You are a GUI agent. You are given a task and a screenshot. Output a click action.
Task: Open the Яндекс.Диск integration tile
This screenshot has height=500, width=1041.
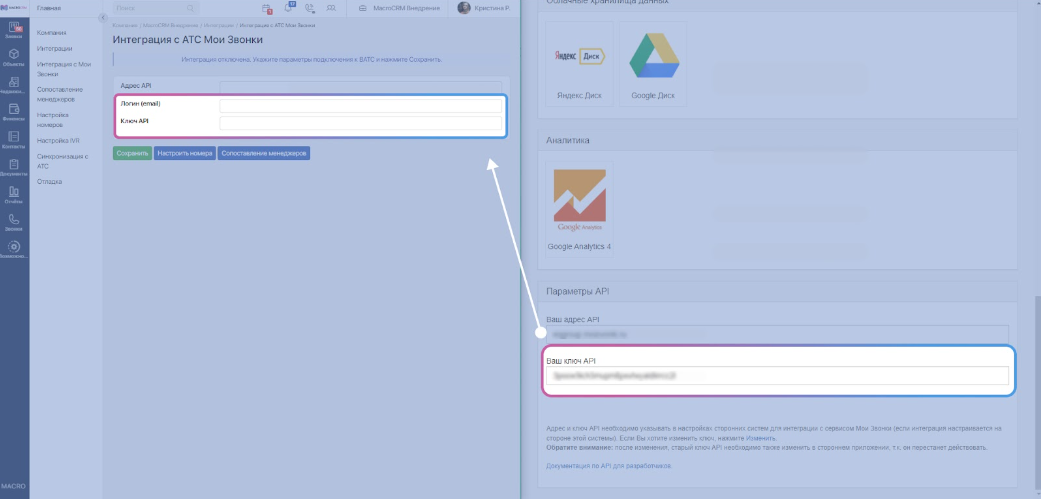pos(580,66)
